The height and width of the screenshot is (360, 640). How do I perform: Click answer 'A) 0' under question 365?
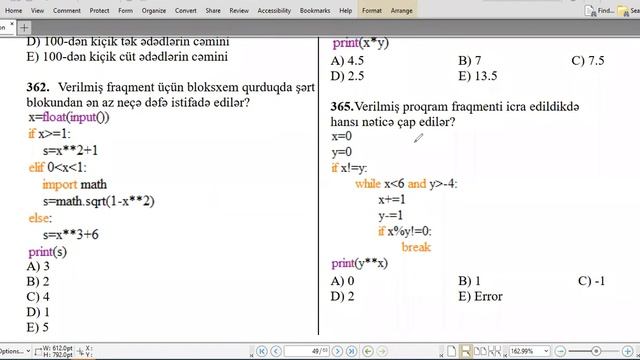pos(342,281)
